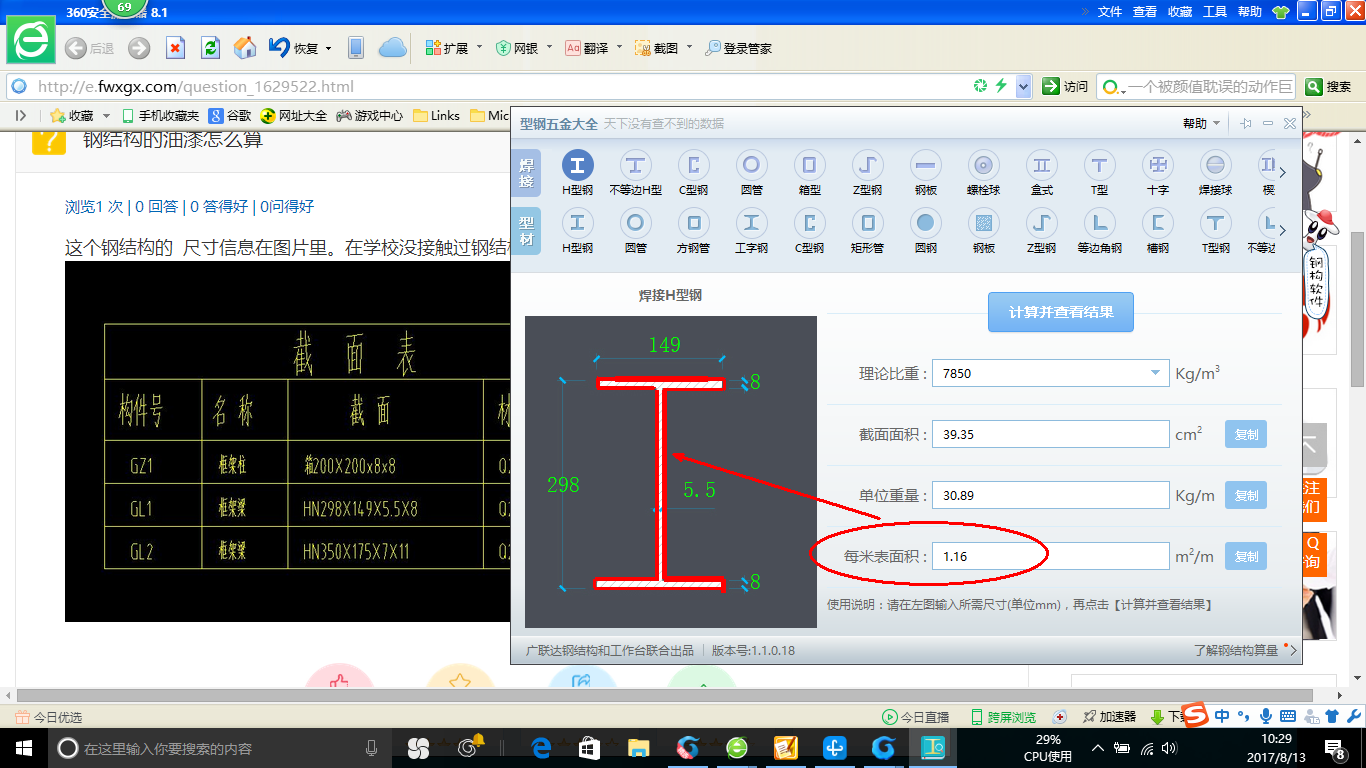The height and width of the screenshot is (768, 1366).
Task: Select welded 圆管 in the 焊接 row
Action: point(751,172)
